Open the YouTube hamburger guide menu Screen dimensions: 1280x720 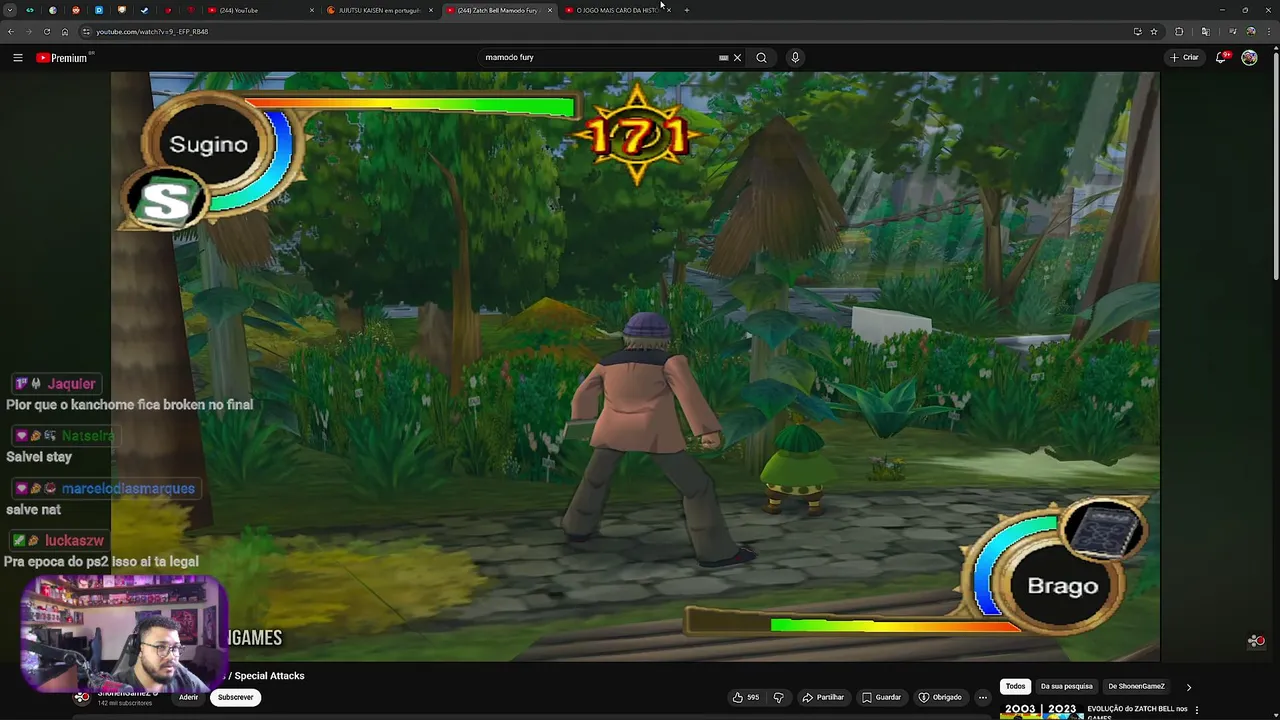pyautogui.click(x=18, y=58)
